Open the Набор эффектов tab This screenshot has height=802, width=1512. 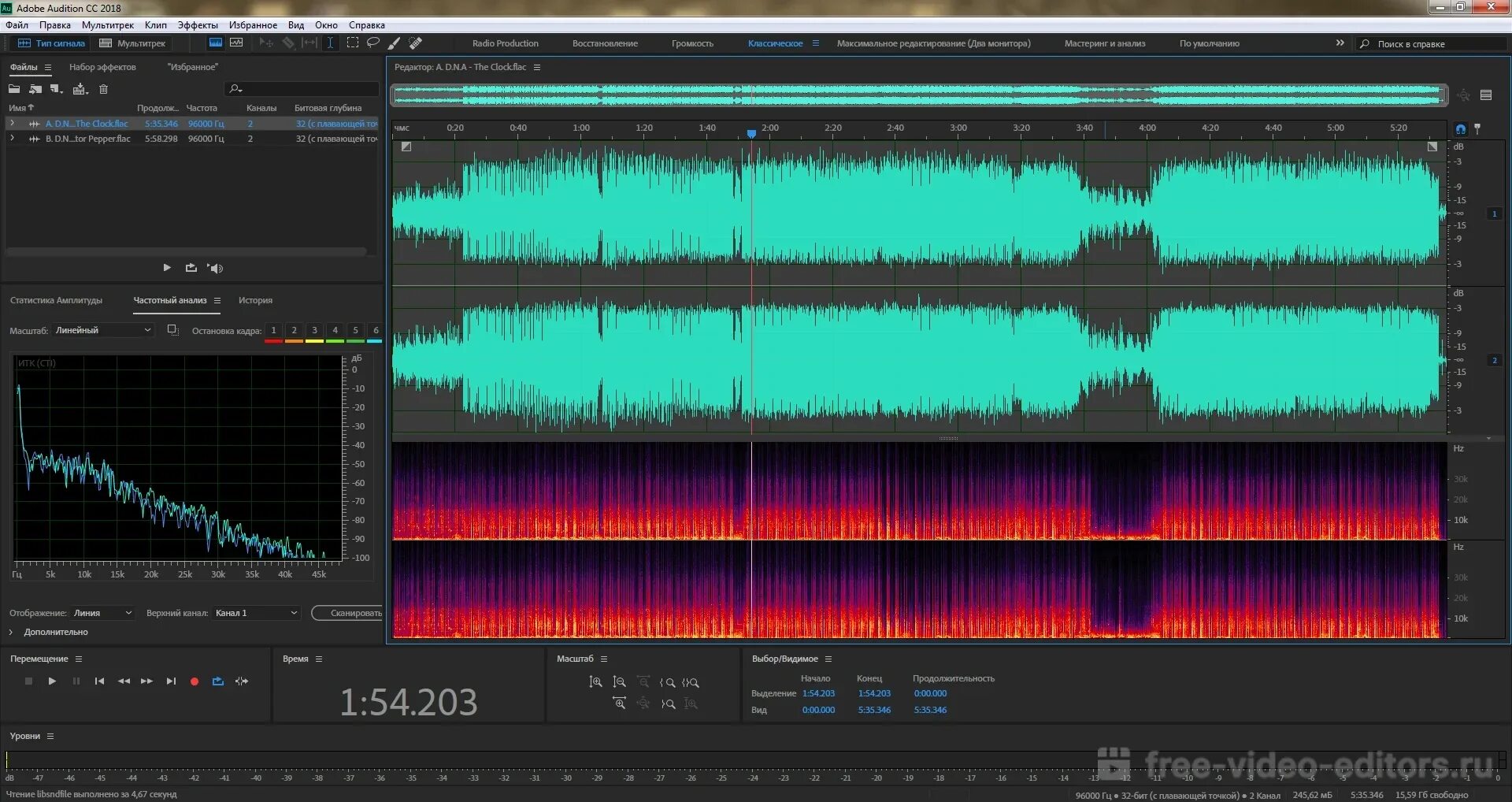coord(102,67)
